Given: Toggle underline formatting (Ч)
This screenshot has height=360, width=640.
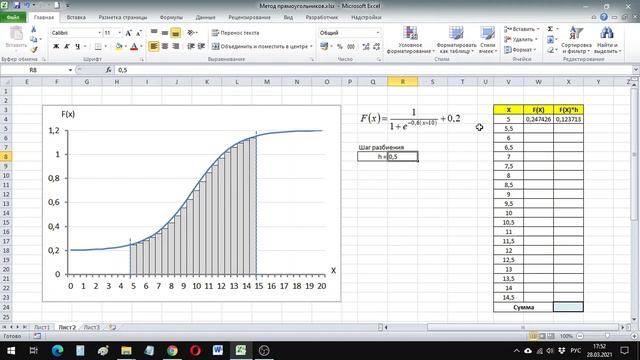Looking at the screenshot, I should [77, 47].
